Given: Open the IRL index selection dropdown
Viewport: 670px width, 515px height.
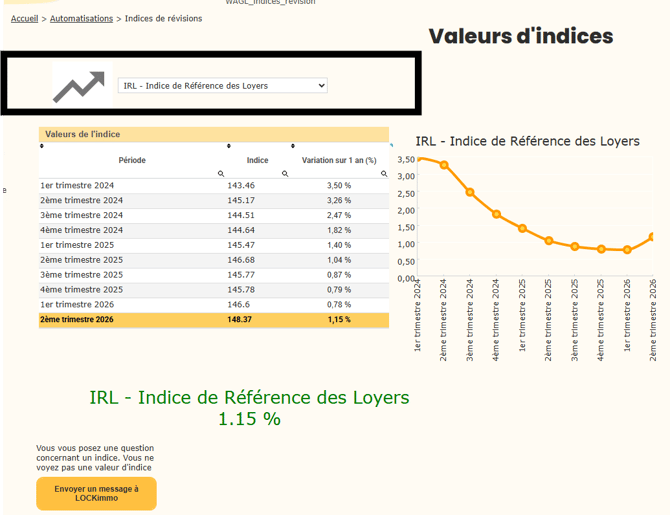Looking at the screenshot, I should tap(223, 85).
